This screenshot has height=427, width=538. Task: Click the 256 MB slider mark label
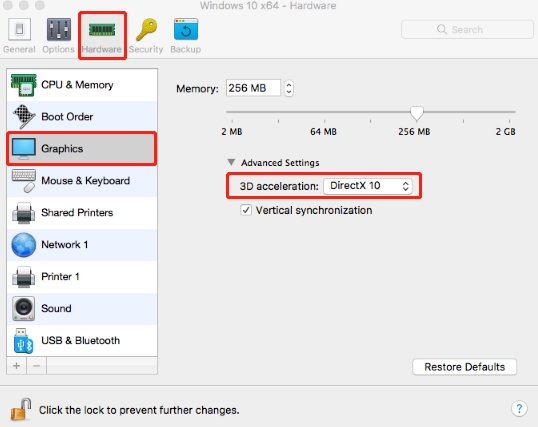tap(414, 132)
